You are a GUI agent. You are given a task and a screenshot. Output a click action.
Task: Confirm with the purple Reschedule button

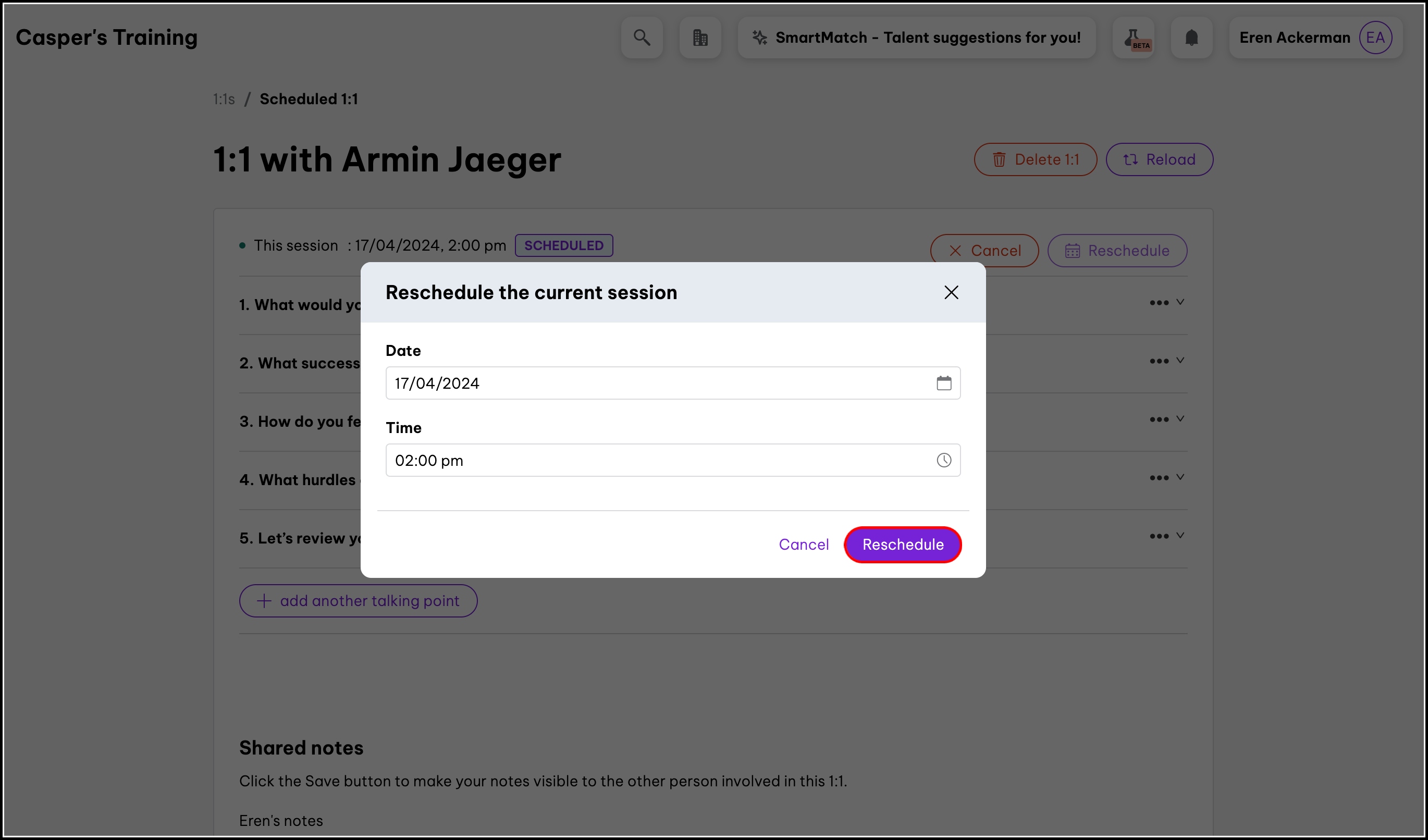902,545
